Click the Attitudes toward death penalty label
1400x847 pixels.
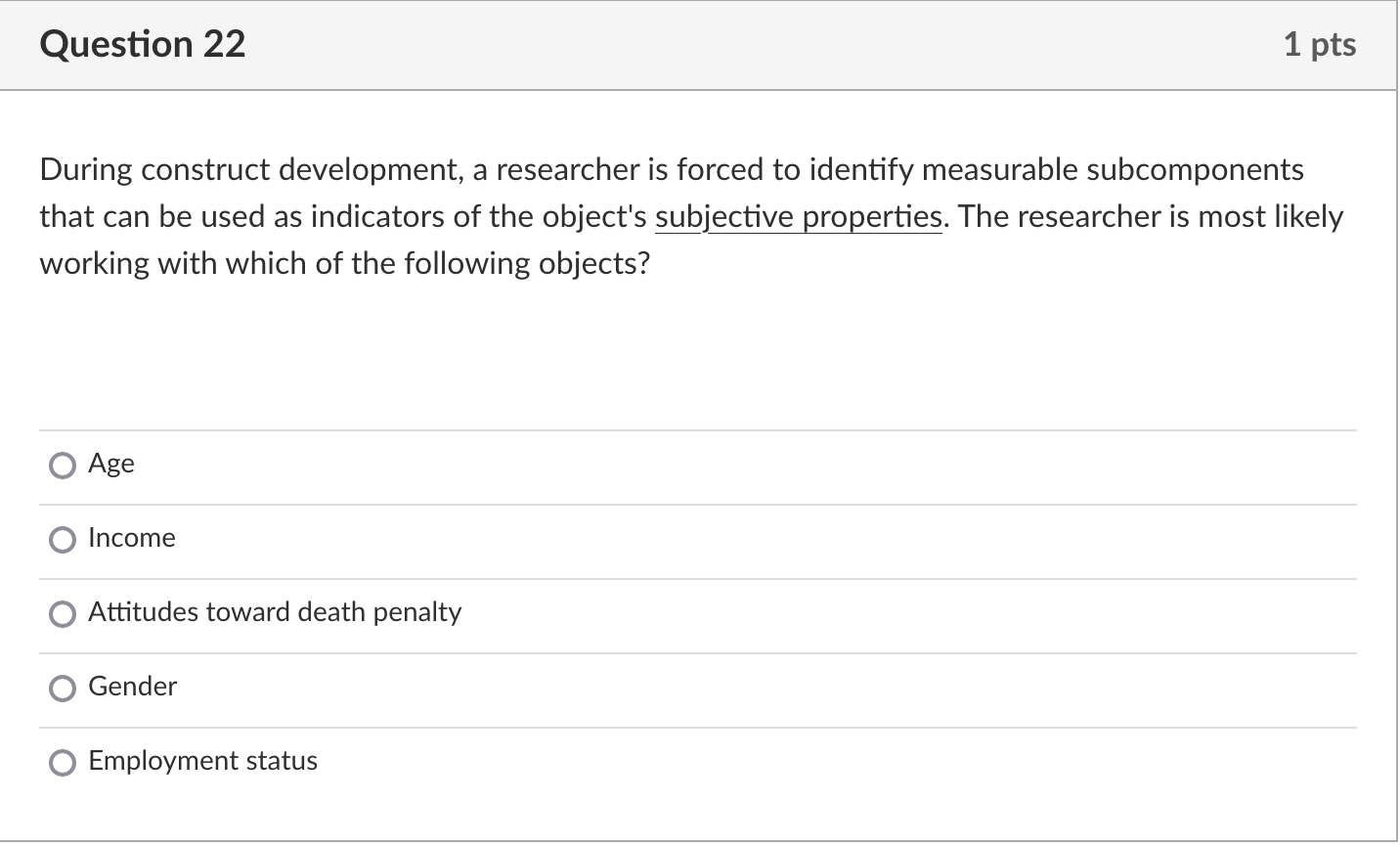coord(275,612)
